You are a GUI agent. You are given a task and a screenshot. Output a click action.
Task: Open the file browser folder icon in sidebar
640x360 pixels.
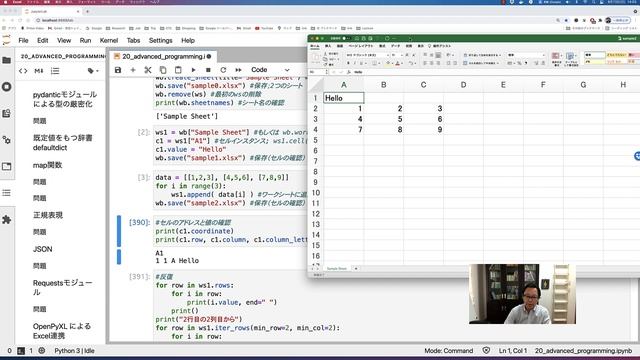(7, 60)
